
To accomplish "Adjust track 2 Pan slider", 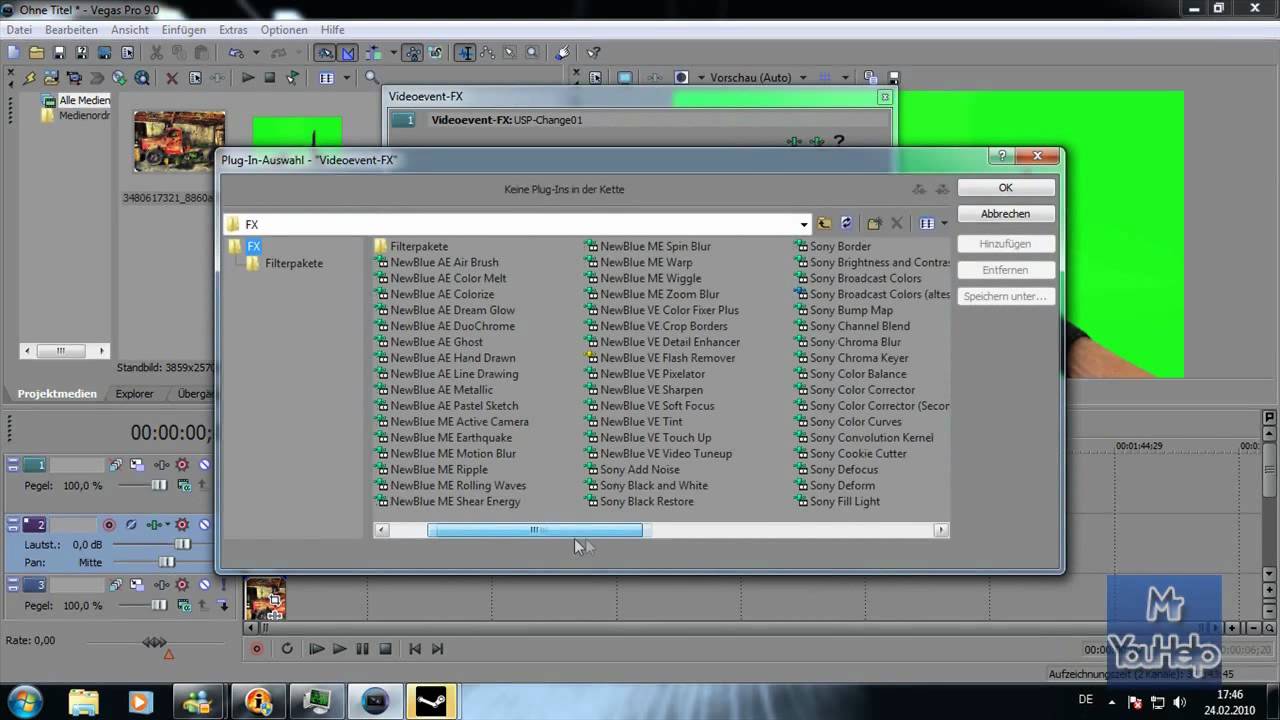I will (166, 563).
